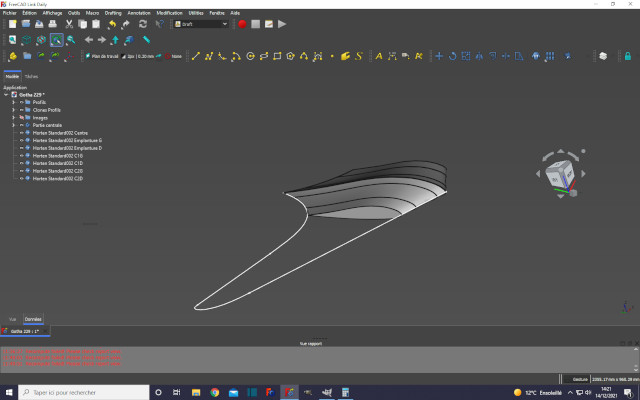Select the Draft Mirror tool

[479, 56]
